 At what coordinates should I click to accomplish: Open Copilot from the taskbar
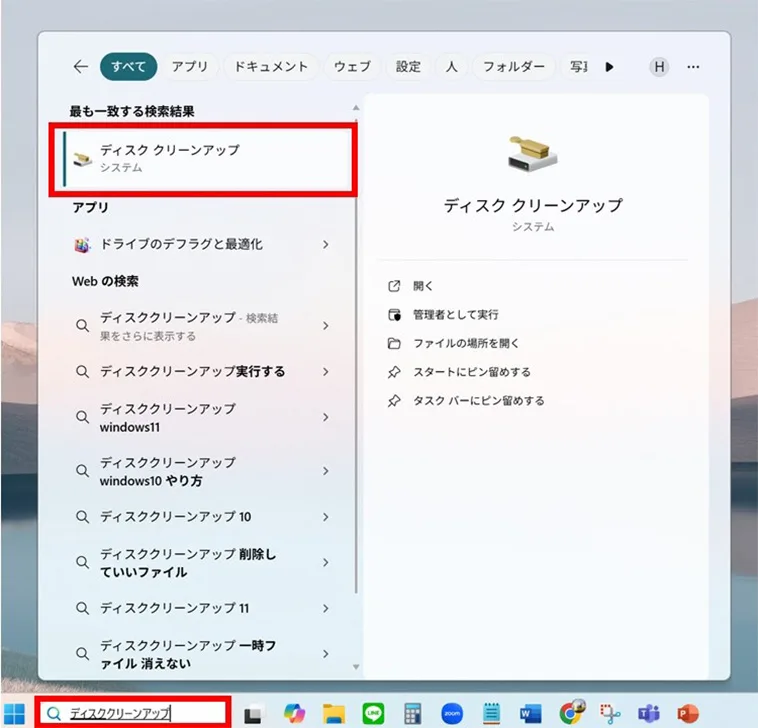point(295,713)
